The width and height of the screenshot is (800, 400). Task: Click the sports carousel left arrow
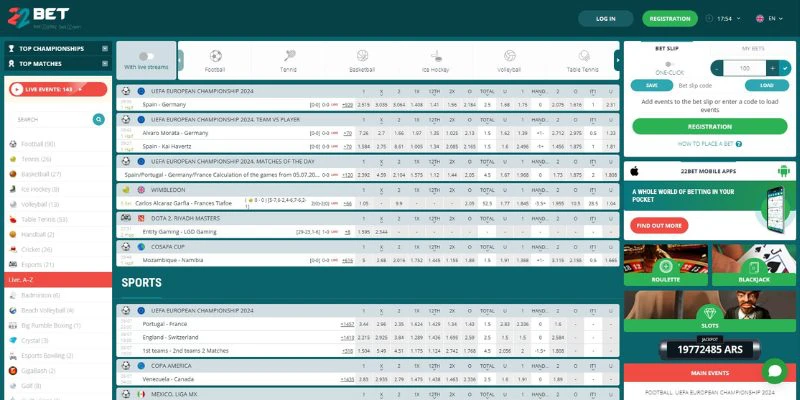pos(180,61)
